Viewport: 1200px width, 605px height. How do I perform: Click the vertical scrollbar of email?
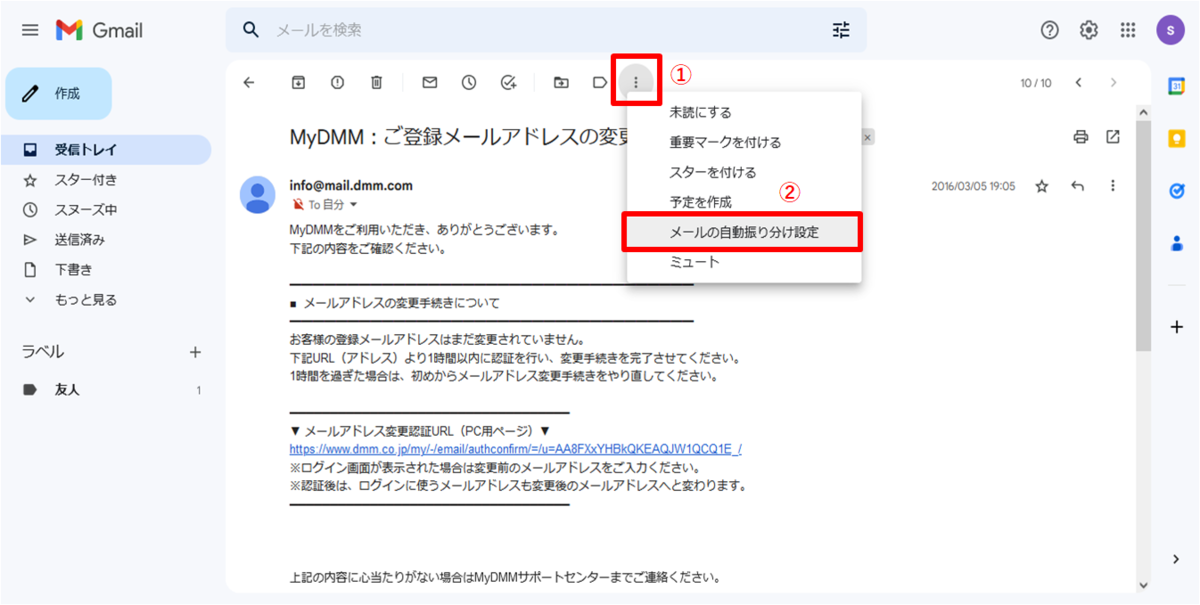[x=1143, y=235]
